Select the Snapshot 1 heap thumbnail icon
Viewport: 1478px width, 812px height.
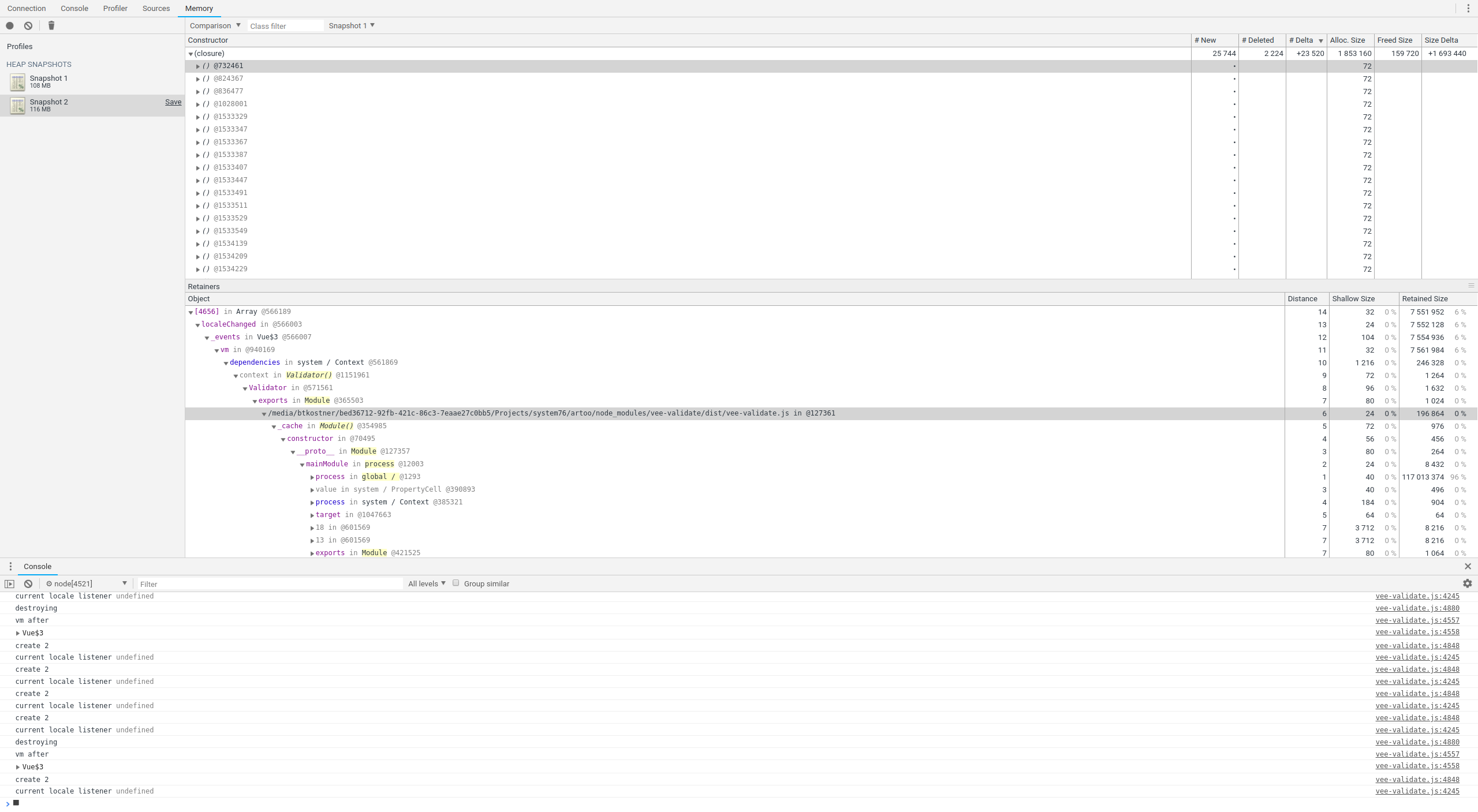tap(18, 82)
